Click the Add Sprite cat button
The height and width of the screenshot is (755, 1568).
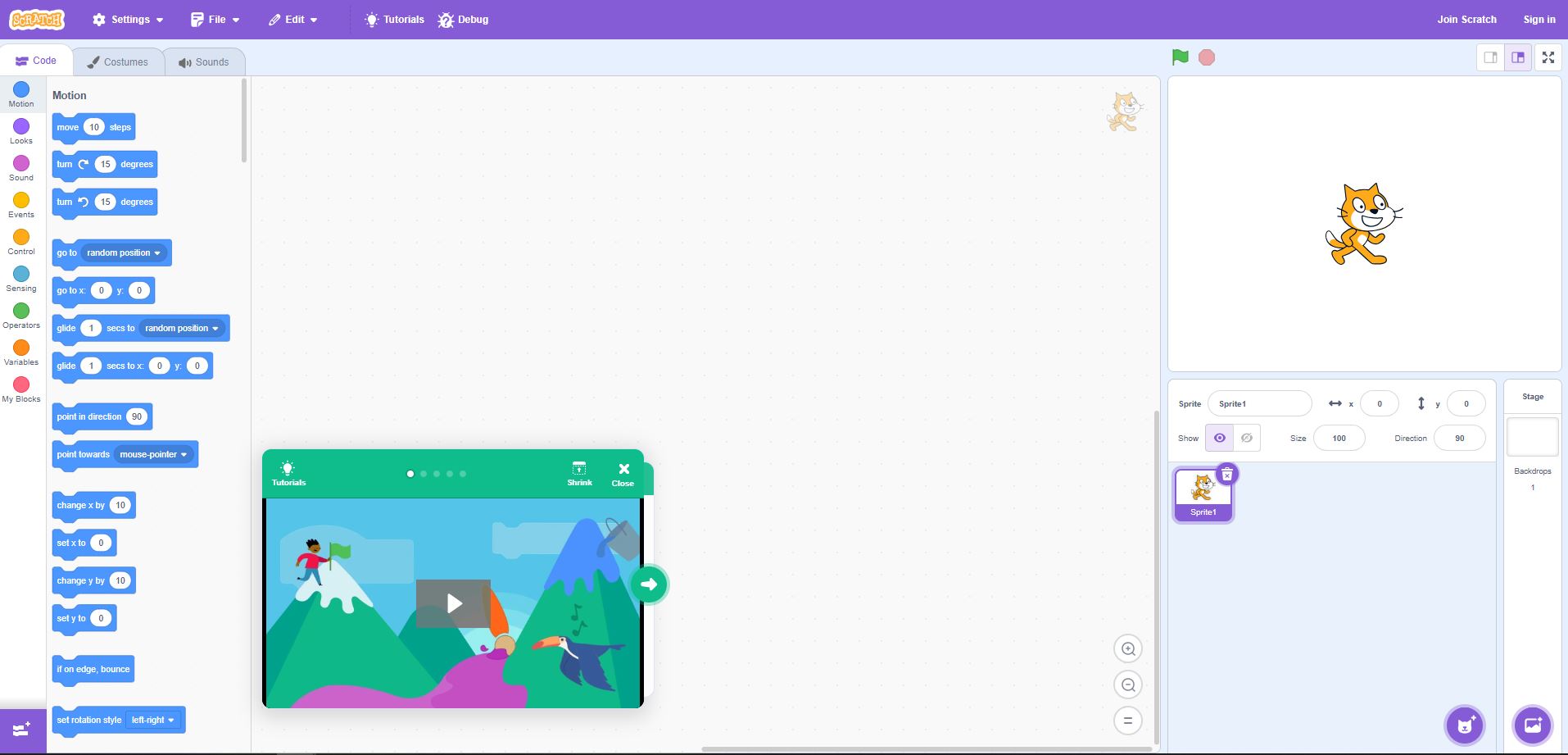click(x=1464, y=725)
